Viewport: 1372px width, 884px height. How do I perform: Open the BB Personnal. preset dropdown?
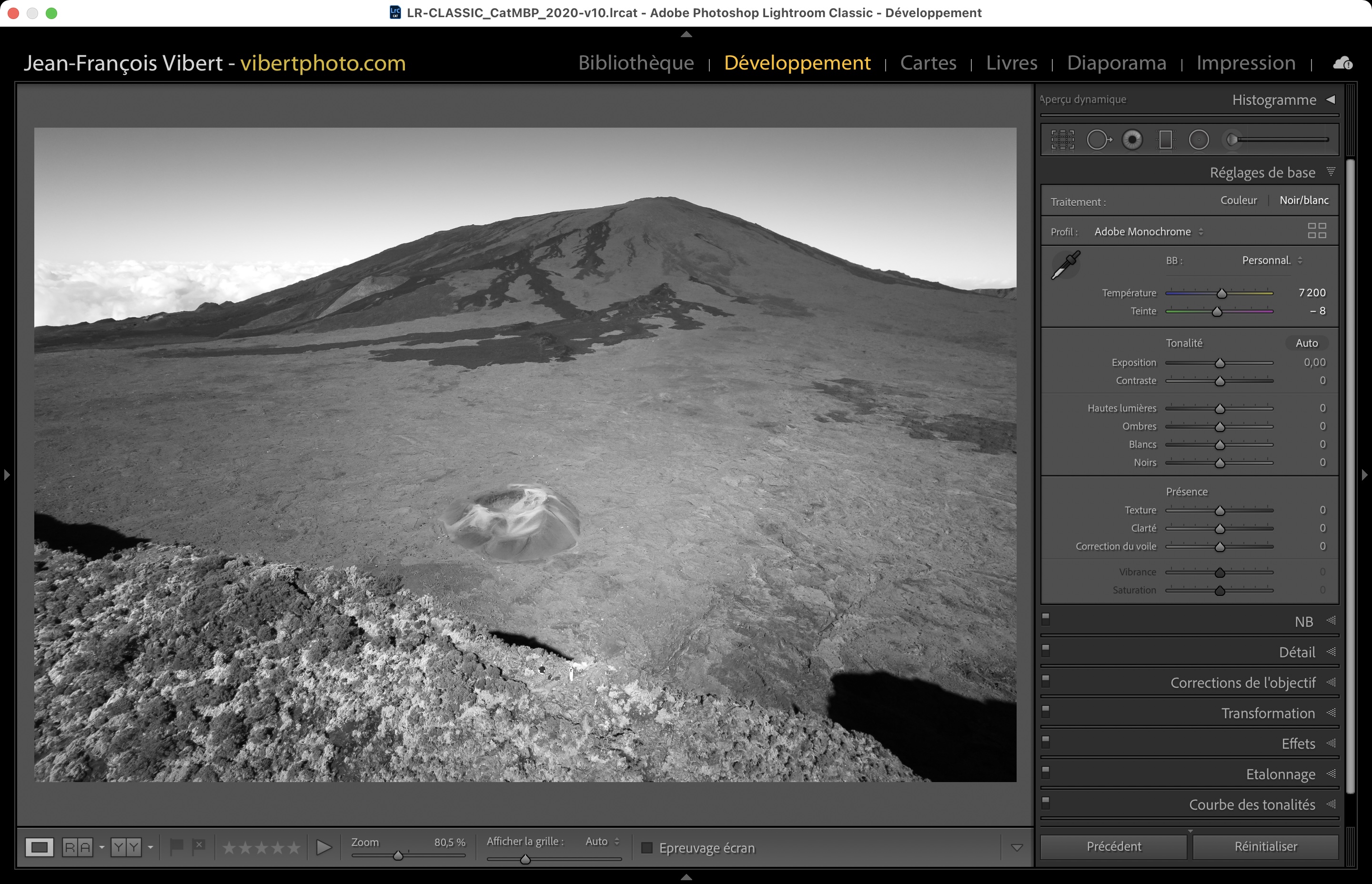tap(1271, 261)
